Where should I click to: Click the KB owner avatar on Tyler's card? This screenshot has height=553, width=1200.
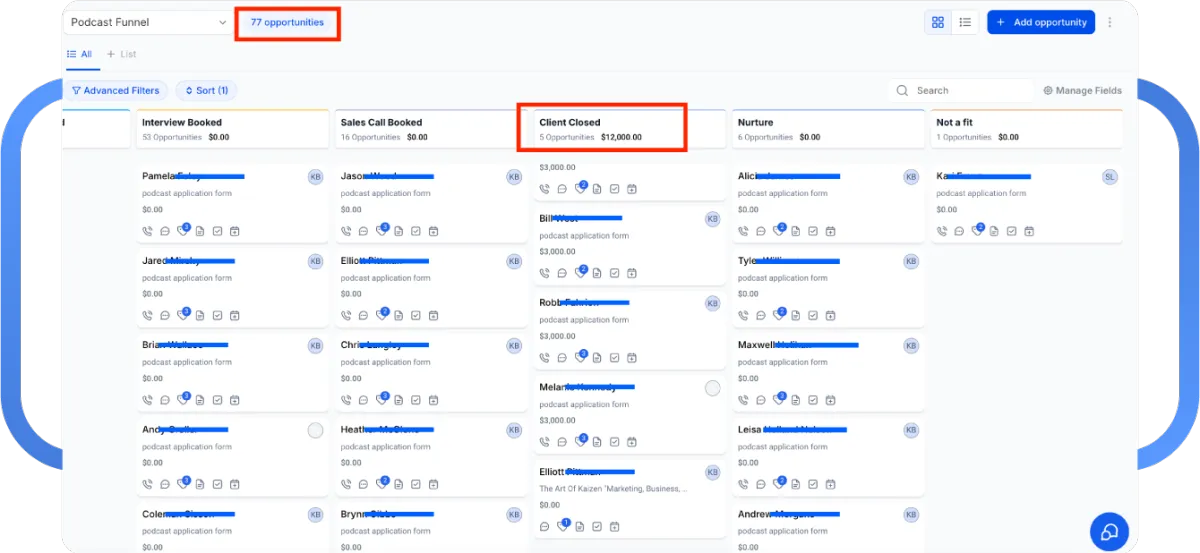click(910, 261)
